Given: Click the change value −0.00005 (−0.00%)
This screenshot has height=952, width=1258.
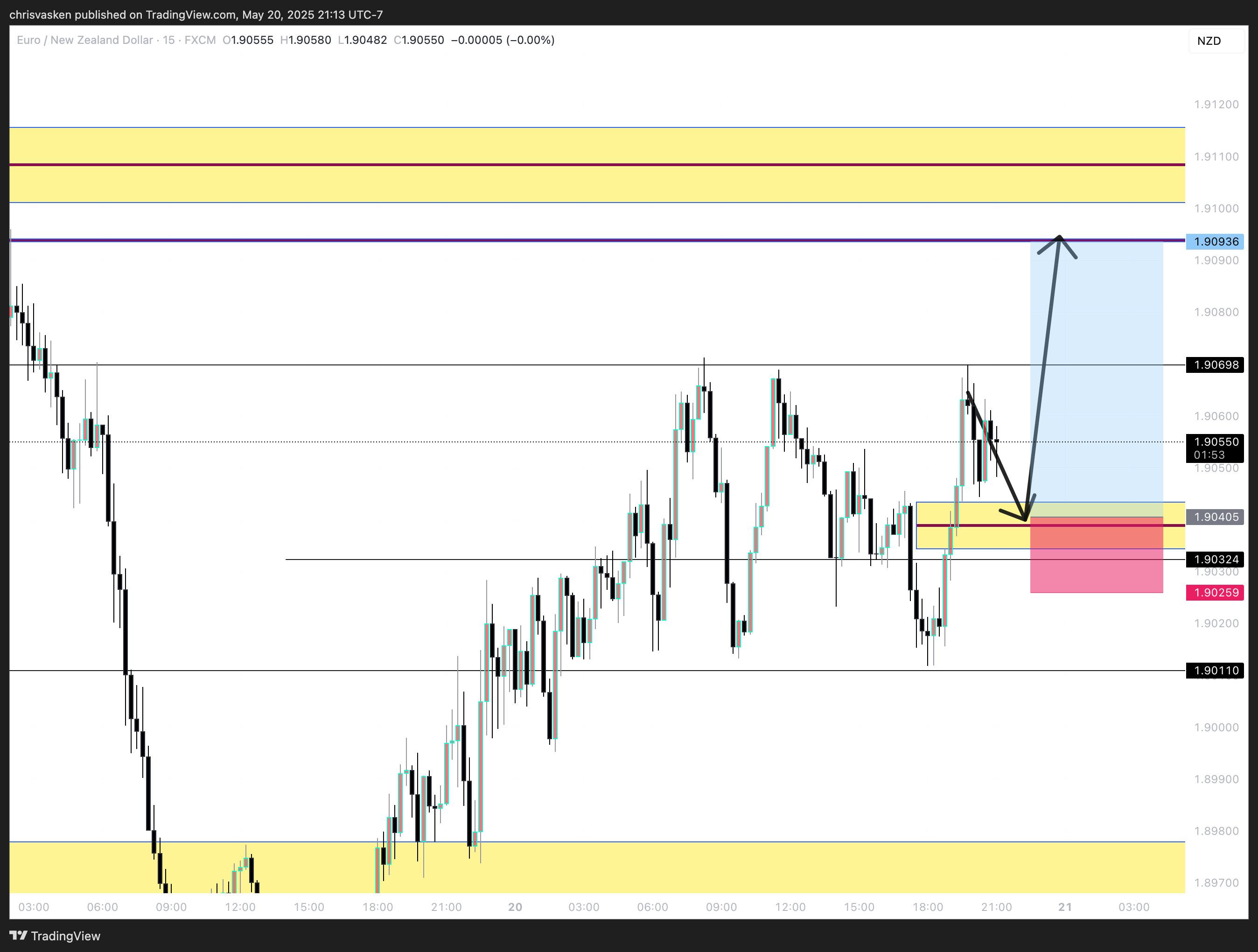Looking at the screenshot, I should 503,41.
